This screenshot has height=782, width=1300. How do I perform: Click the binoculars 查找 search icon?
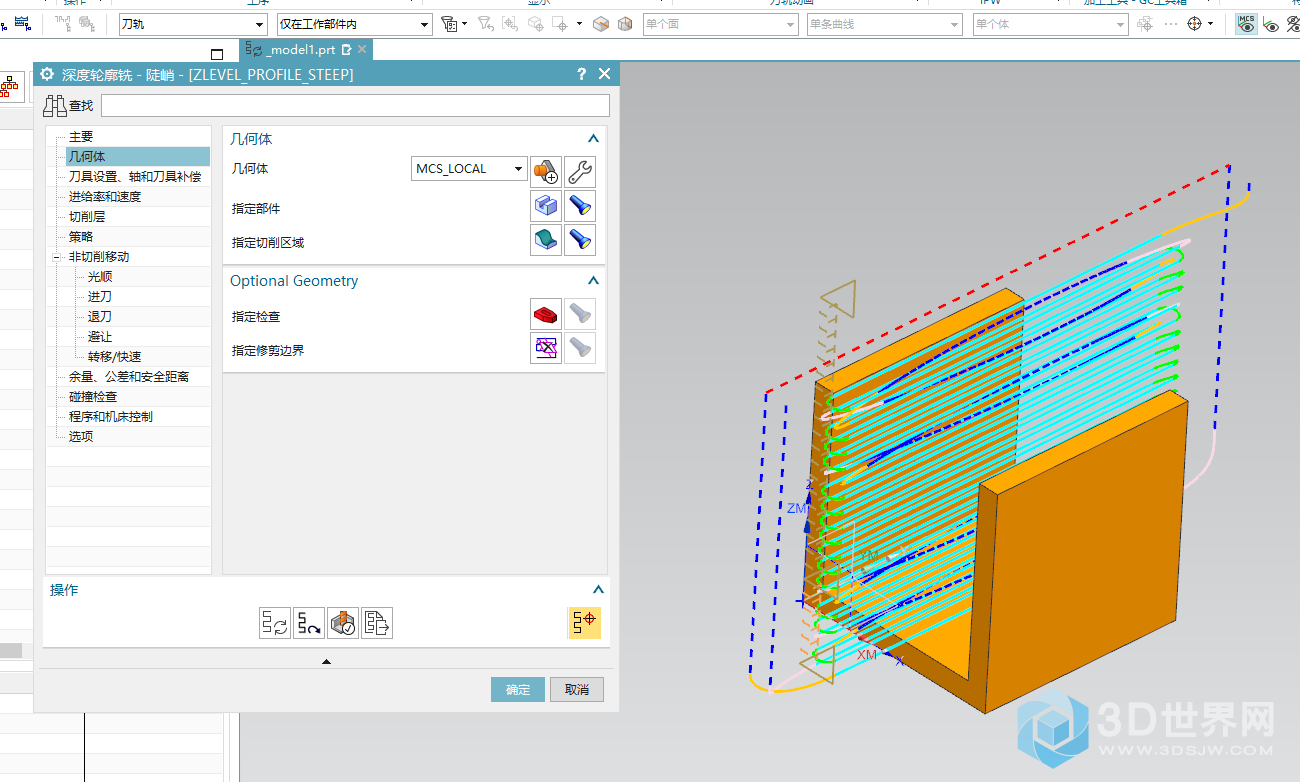pyautogui.click(x=55, y=105)
